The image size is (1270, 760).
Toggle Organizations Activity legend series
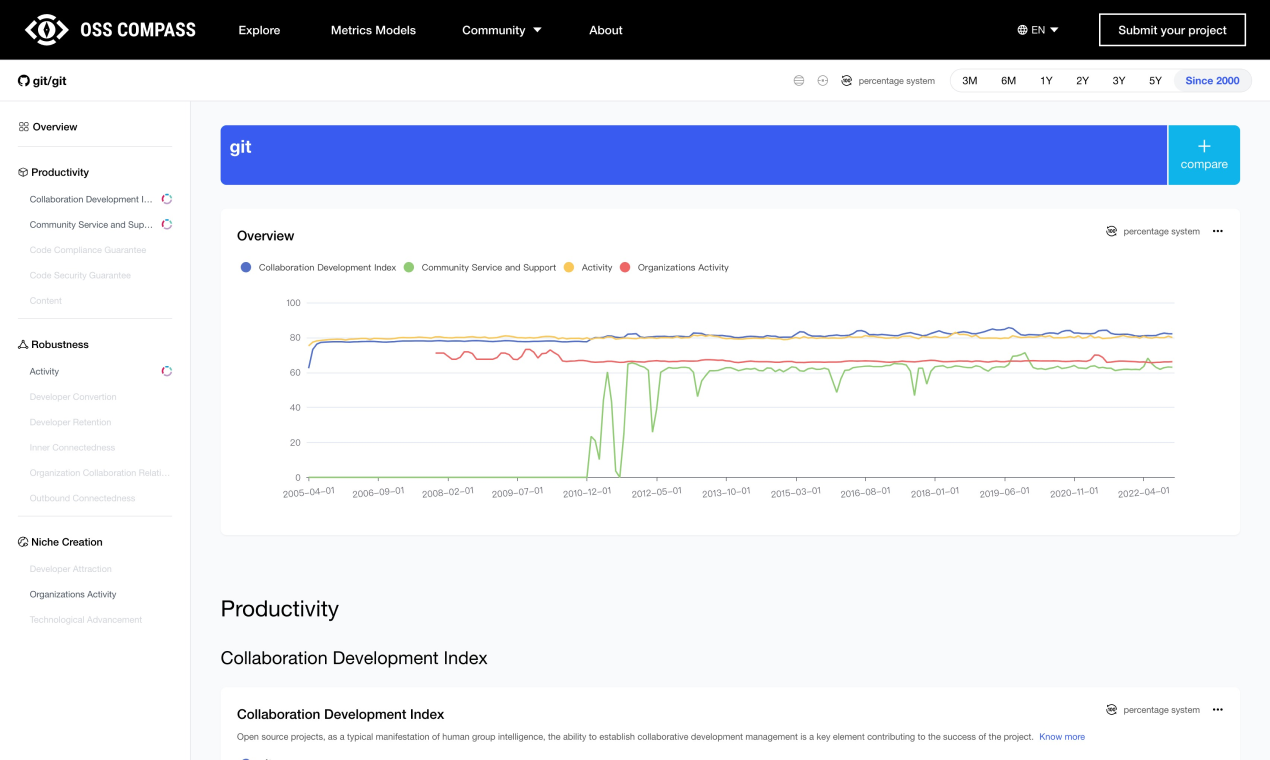tap(675, 268)
